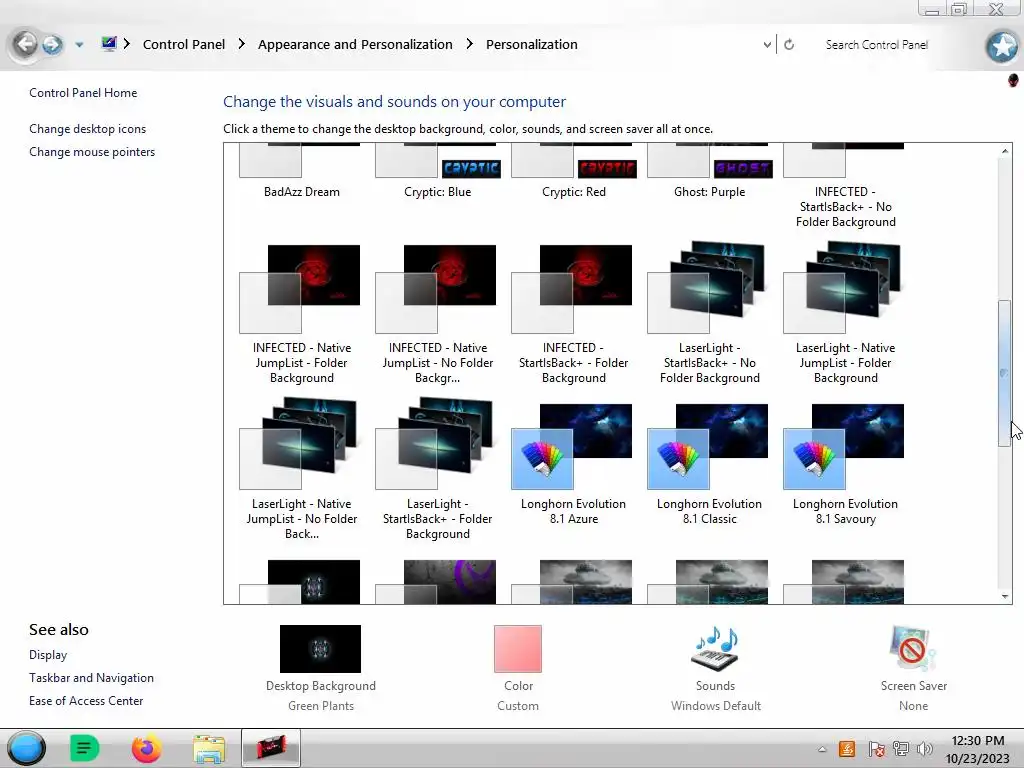Show hidden tray icons arrow
The height and width of the screenshot is (768, 1024).
[822, 749]
